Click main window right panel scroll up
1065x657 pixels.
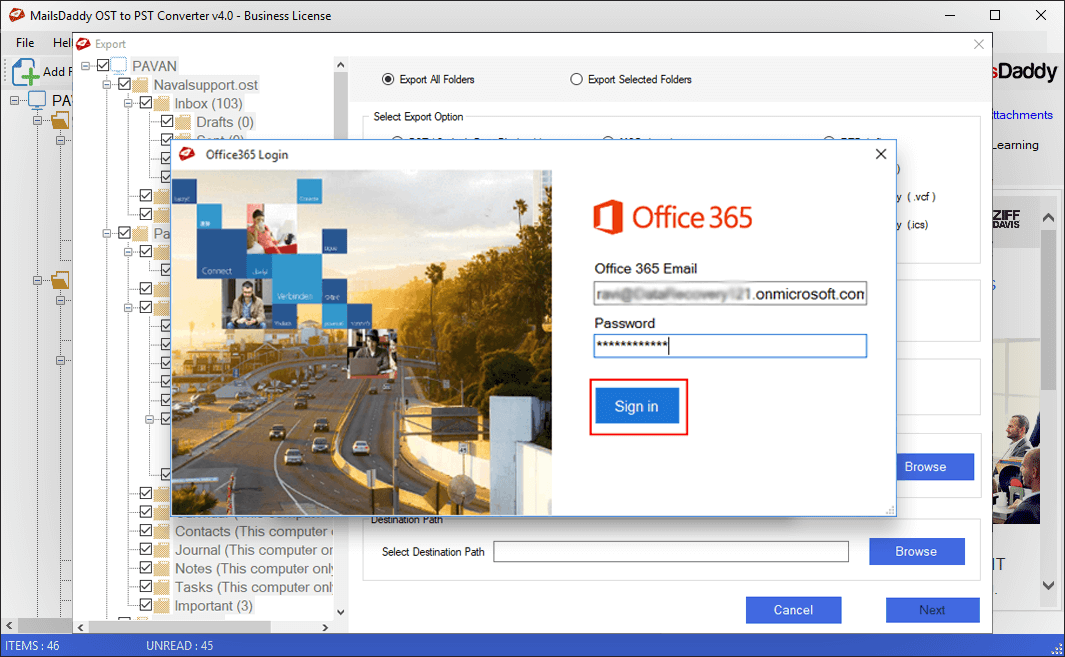(1049, 218)
